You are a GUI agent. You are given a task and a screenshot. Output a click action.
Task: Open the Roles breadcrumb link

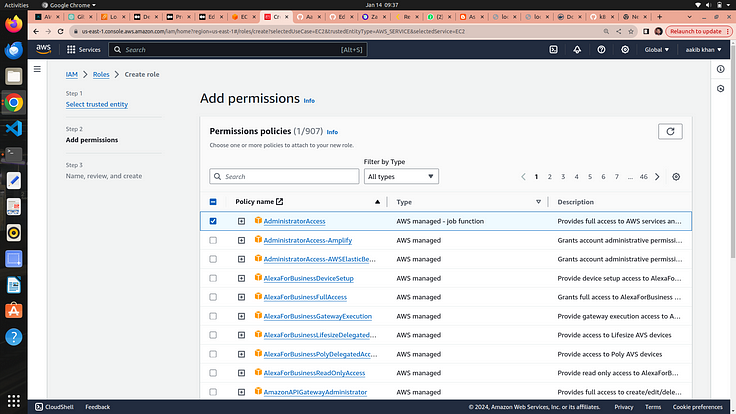pyautogui.click(x=101, y=74)
